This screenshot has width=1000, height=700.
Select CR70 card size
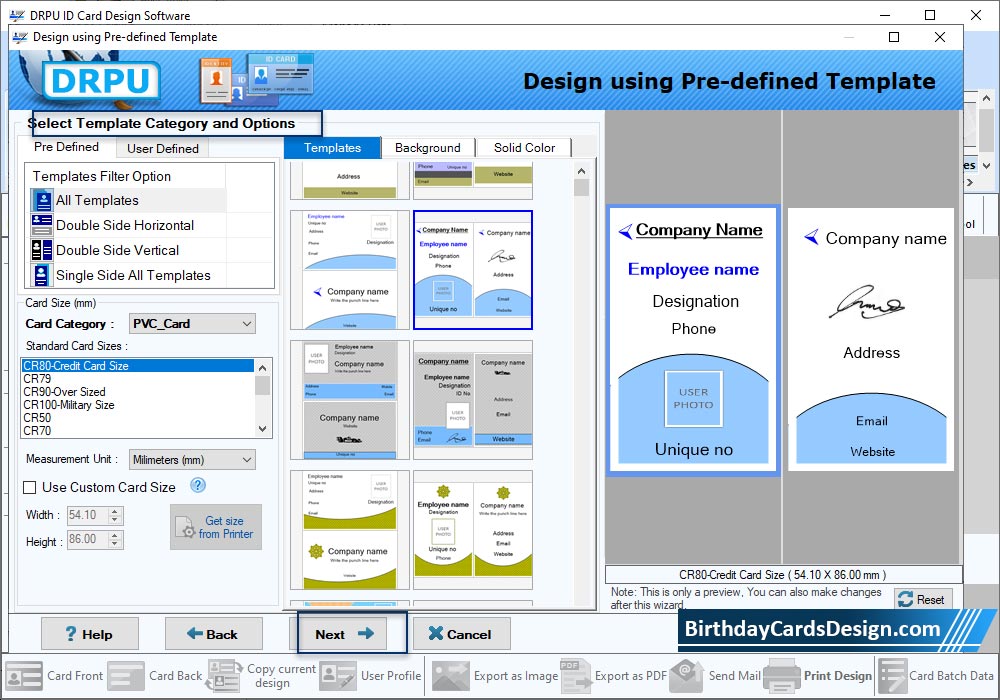click(x=138, y=430)
